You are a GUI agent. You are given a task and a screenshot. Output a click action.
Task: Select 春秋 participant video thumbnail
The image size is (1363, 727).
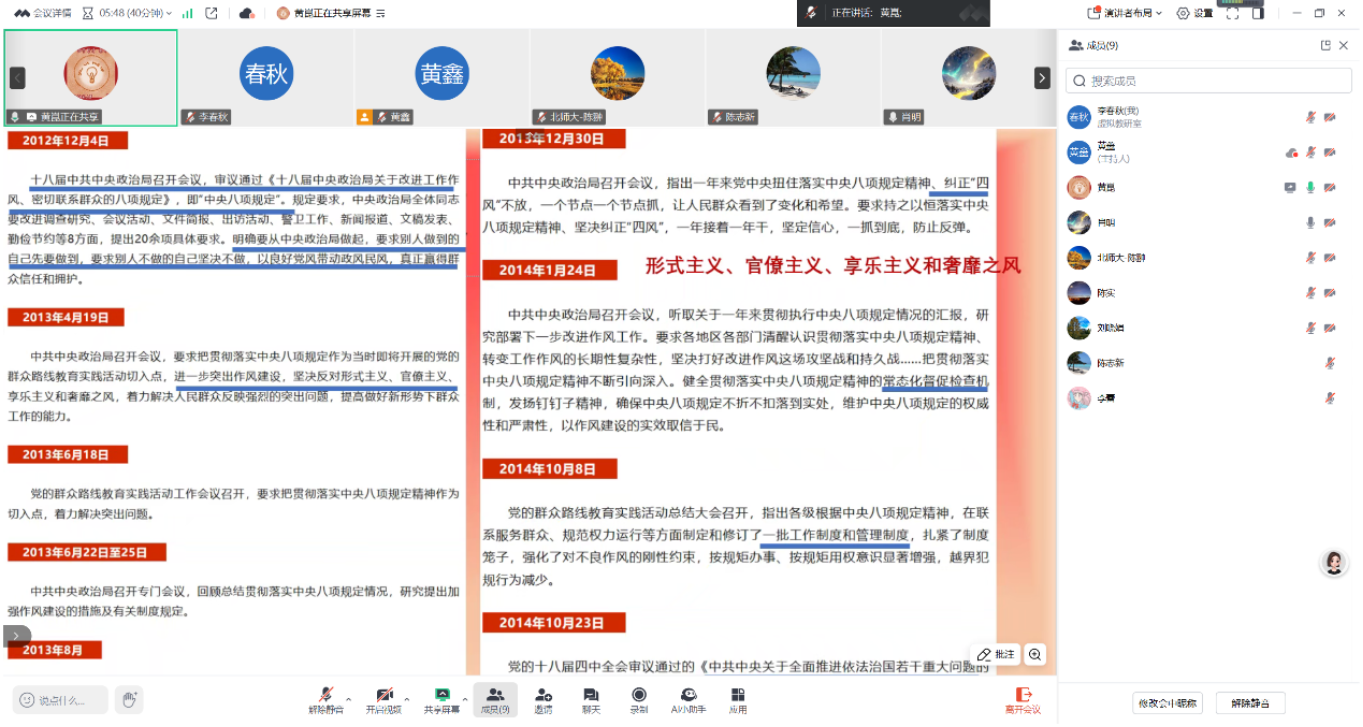tap(266, 75)
